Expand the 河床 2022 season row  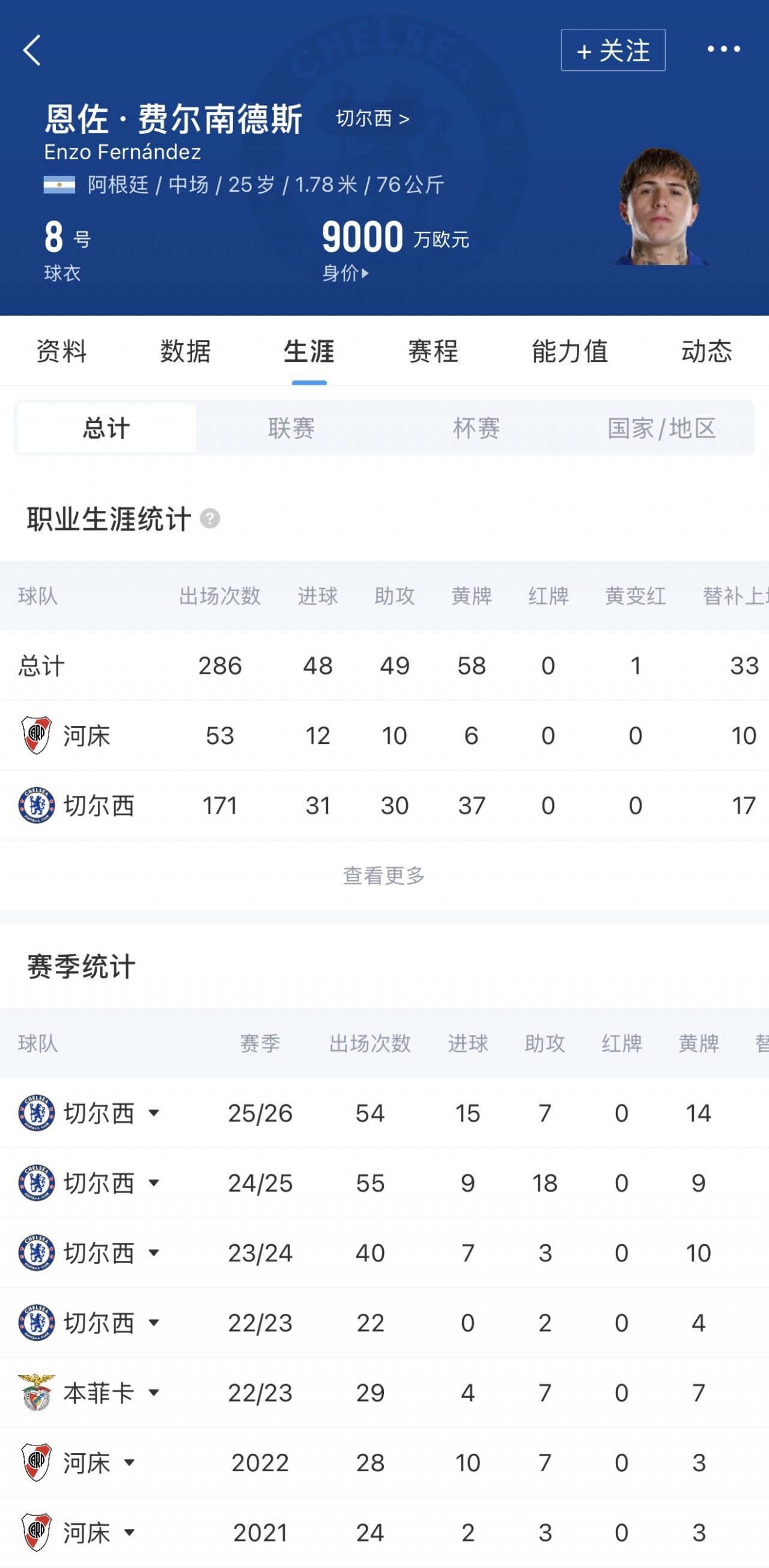click(129, 1462)
